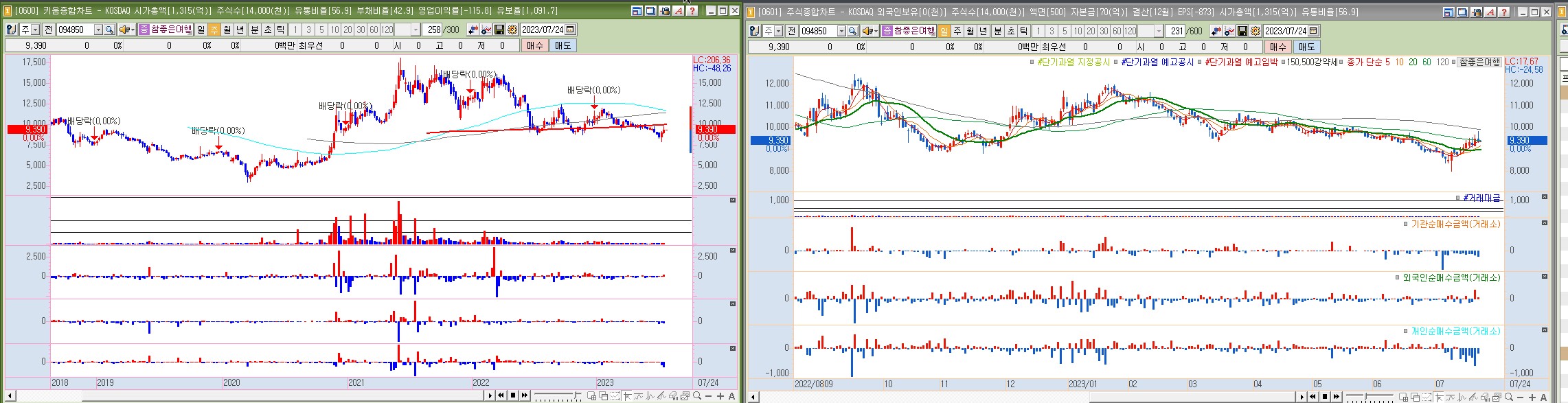Select yearly (년) period in right chart
Viewport: 1568px width, 403px height.
983,31
